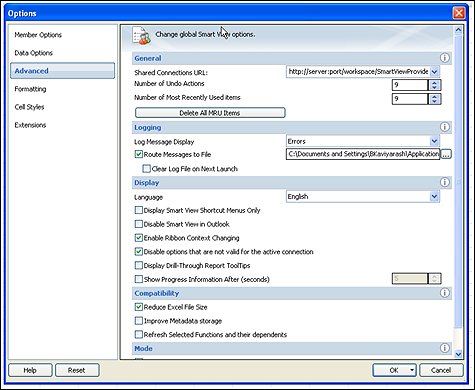Click Number of Undo Actions stepper arrows

coord(434,85)
